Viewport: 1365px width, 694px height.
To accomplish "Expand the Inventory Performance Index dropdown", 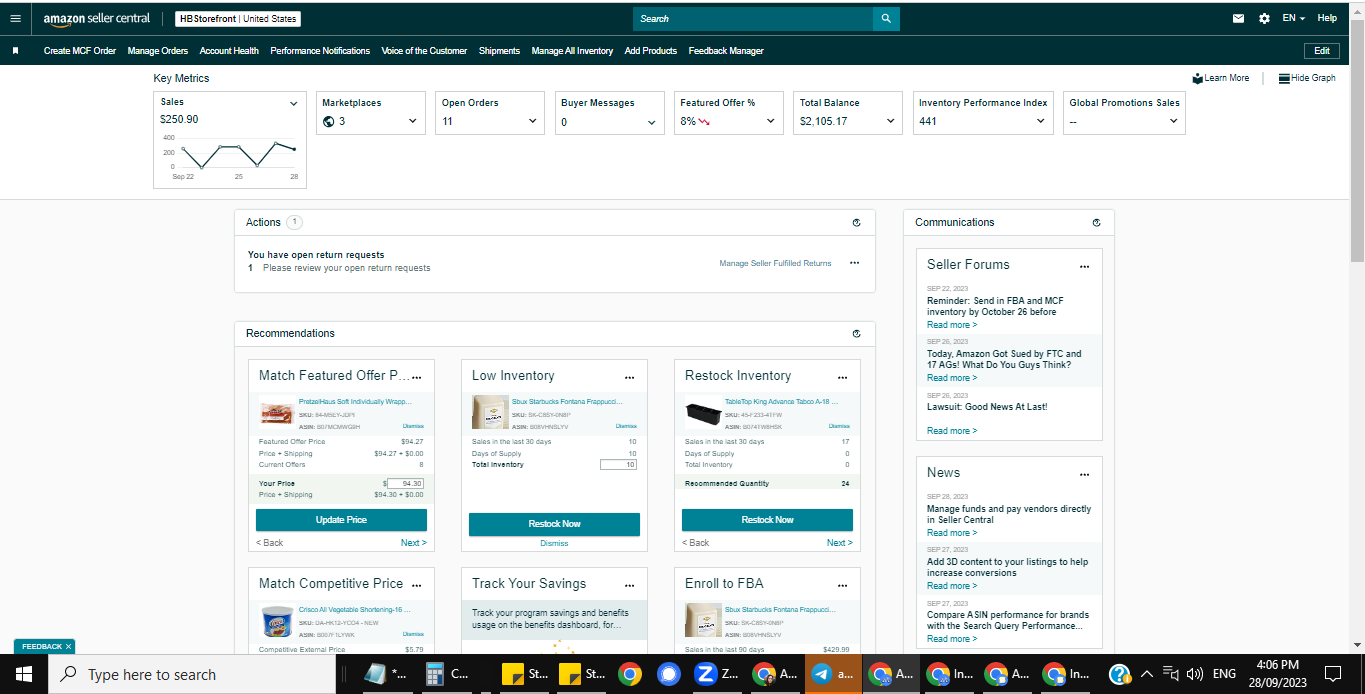I will [x=1041, y=122].
